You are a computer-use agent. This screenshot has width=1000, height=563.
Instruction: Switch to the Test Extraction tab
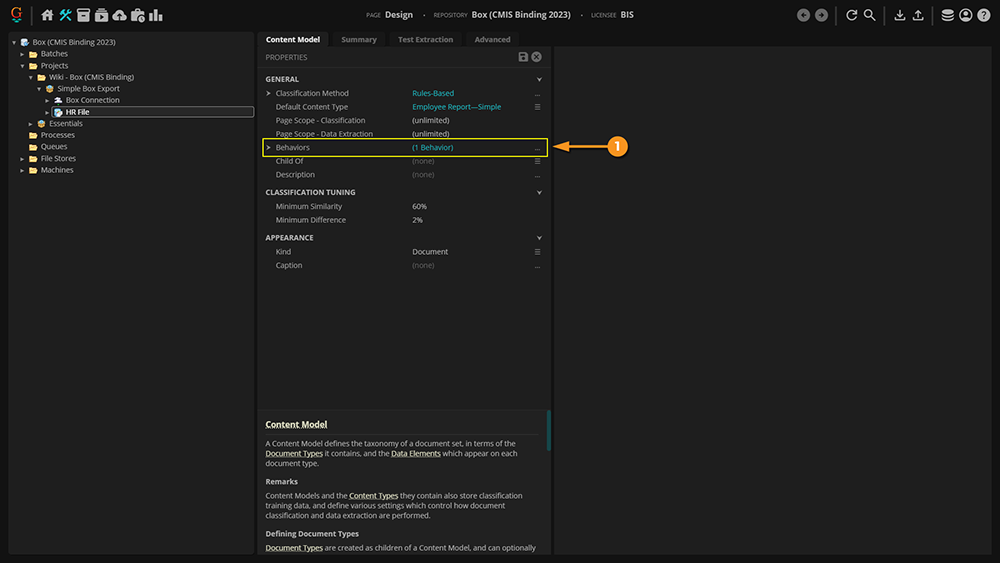[425, 39]
